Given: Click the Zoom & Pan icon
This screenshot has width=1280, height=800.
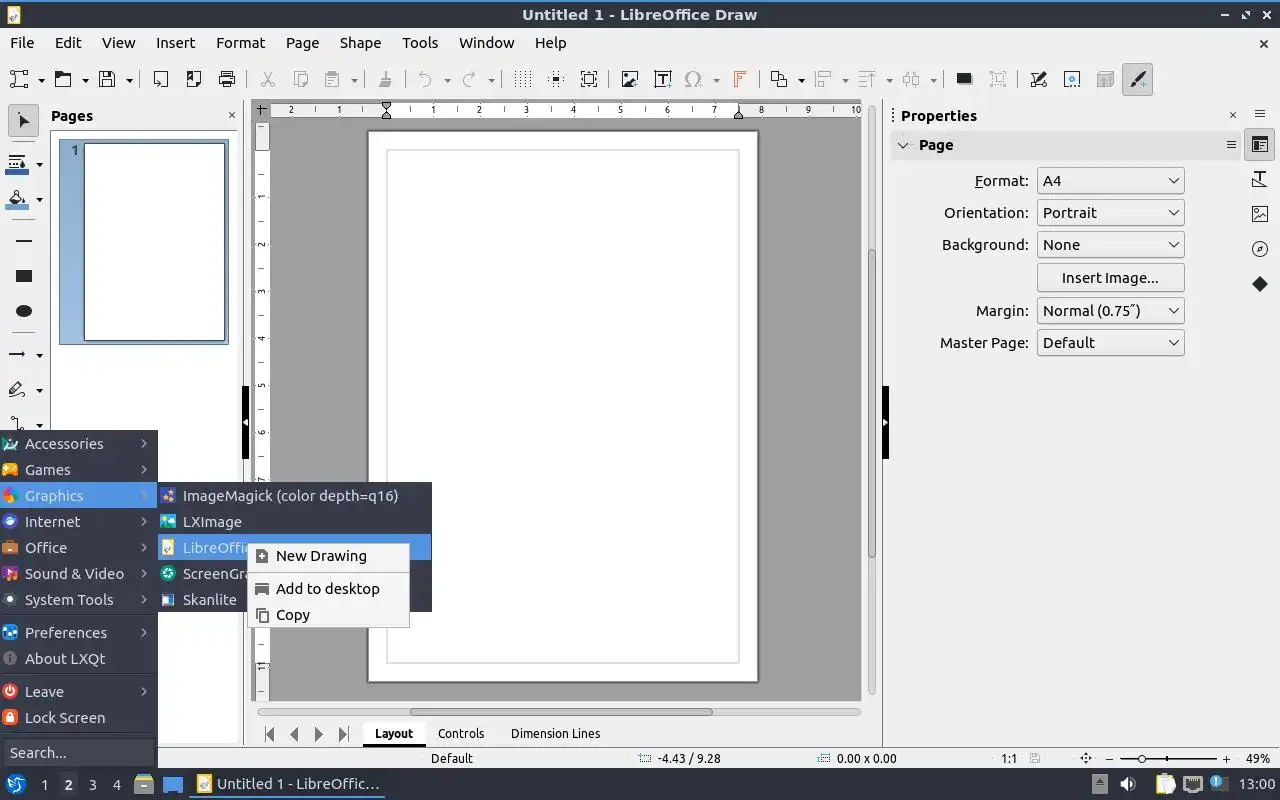Looking at the screenshot, I should click(589, 79).
